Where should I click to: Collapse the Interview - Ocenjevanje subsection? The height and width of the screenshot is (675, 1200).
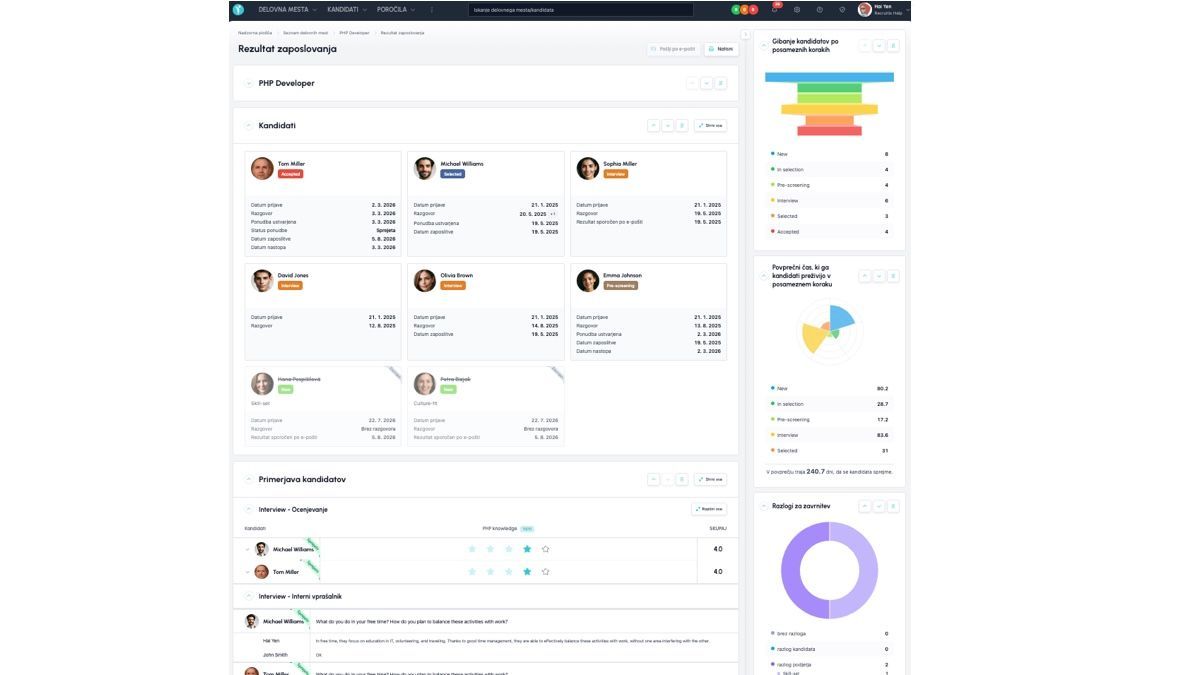(249, 510)
